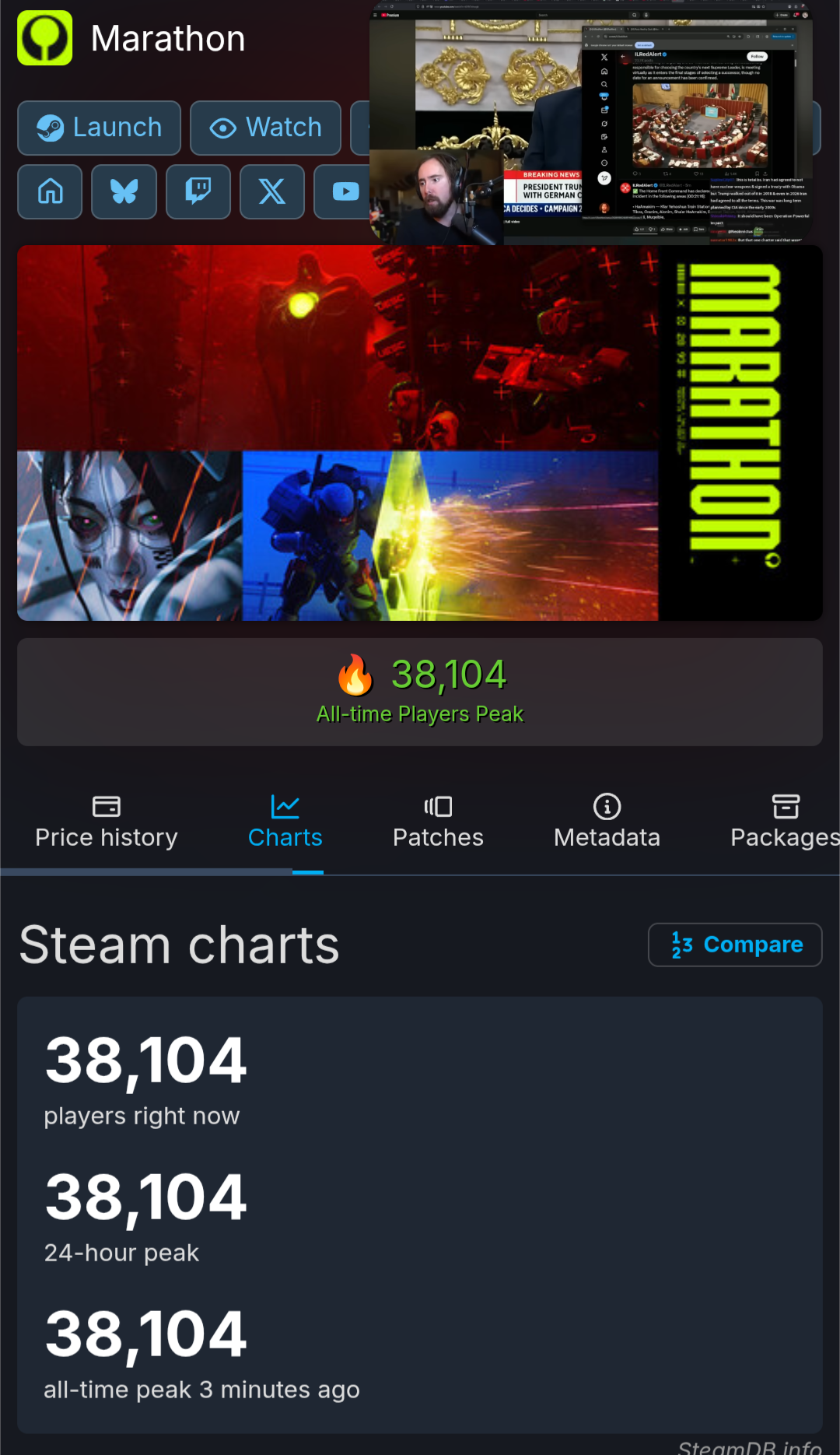This screenshot has height=1455, width=840.
Task: Click the floating video stream overlay
Action: point(591,122)
